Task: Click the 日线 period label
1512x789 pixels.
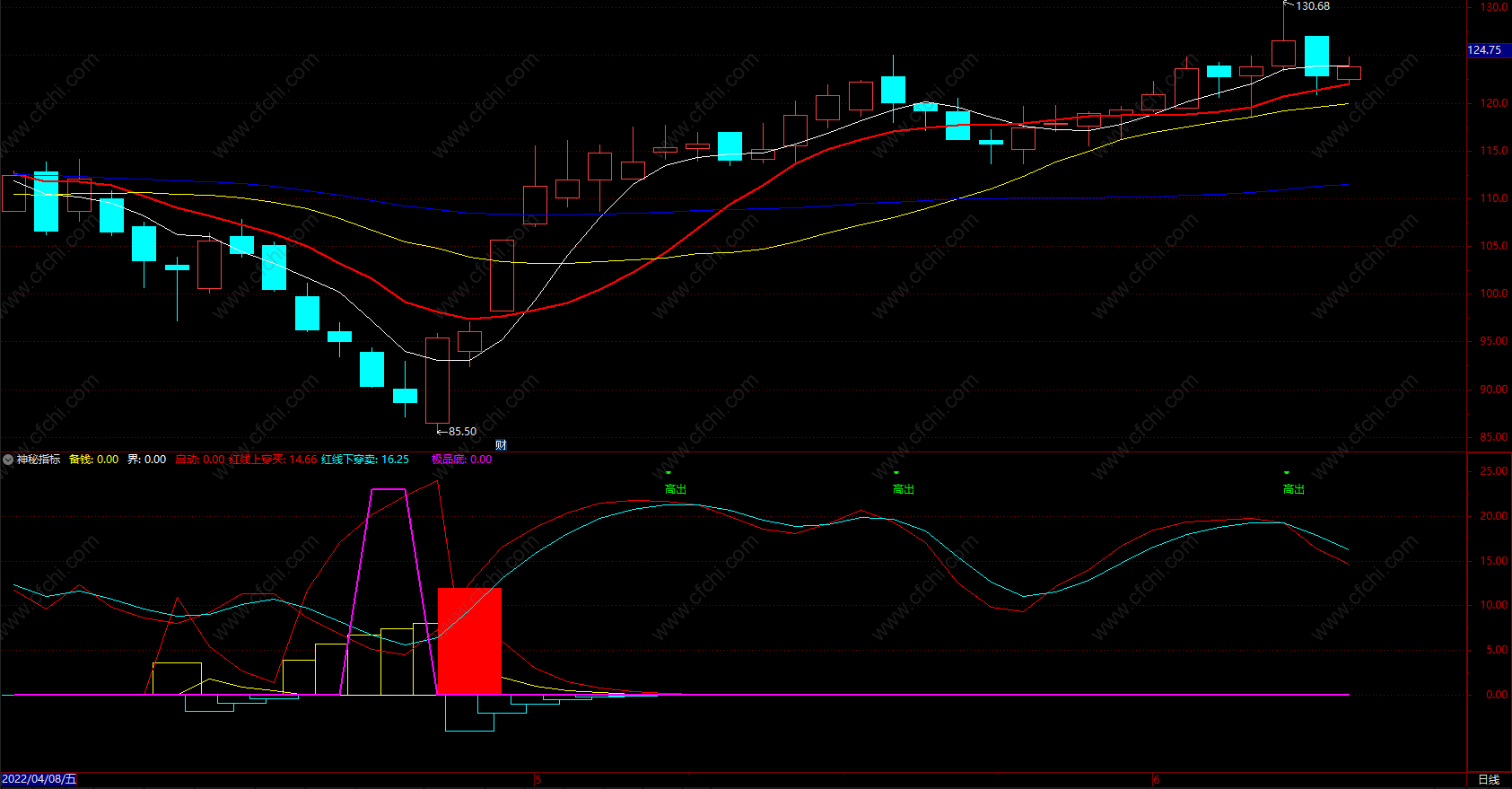Action: [x=1489, y=780]
